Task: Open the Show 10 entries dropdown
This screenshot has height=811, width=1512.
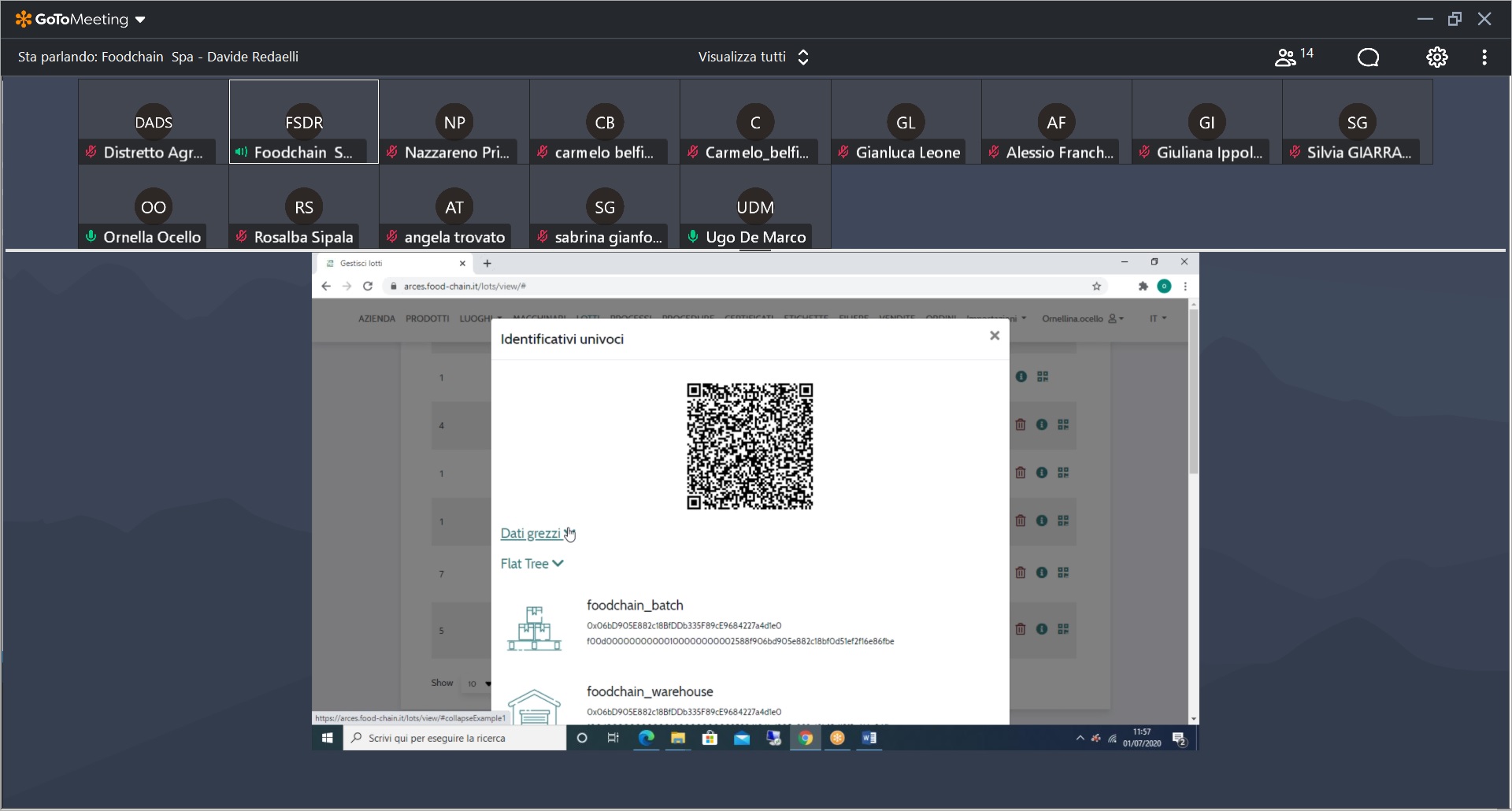Action: pos(478,683)
